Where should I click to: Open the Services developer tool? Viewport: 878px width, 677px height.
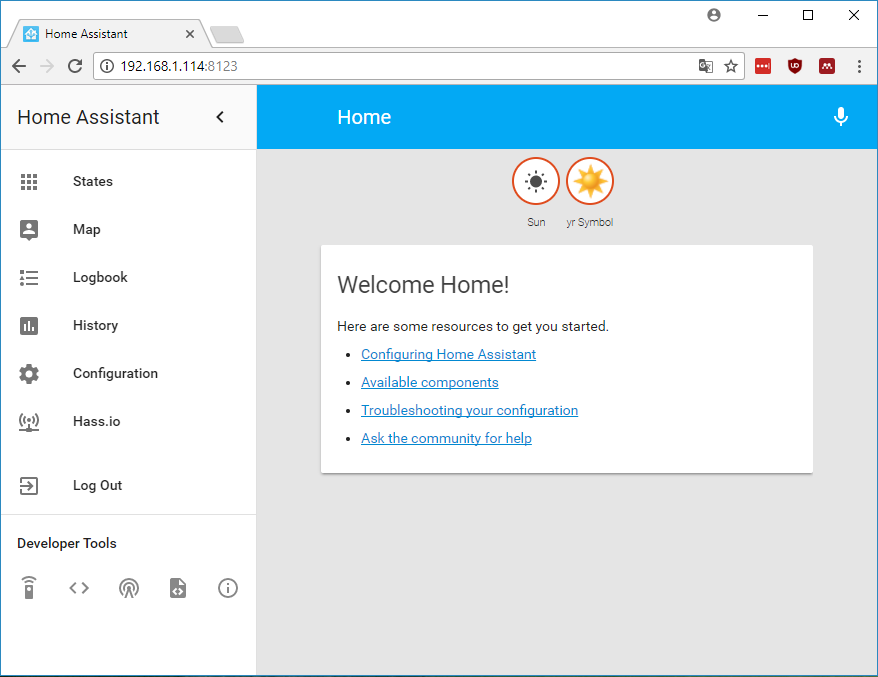tap(29, 588)
